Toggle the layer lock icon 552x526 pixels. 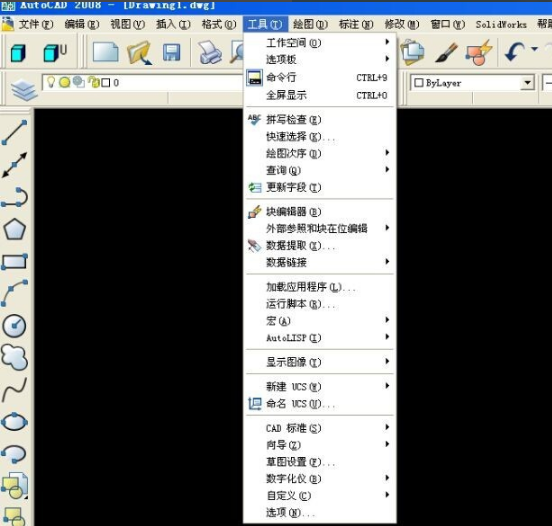tap(93, 82)
